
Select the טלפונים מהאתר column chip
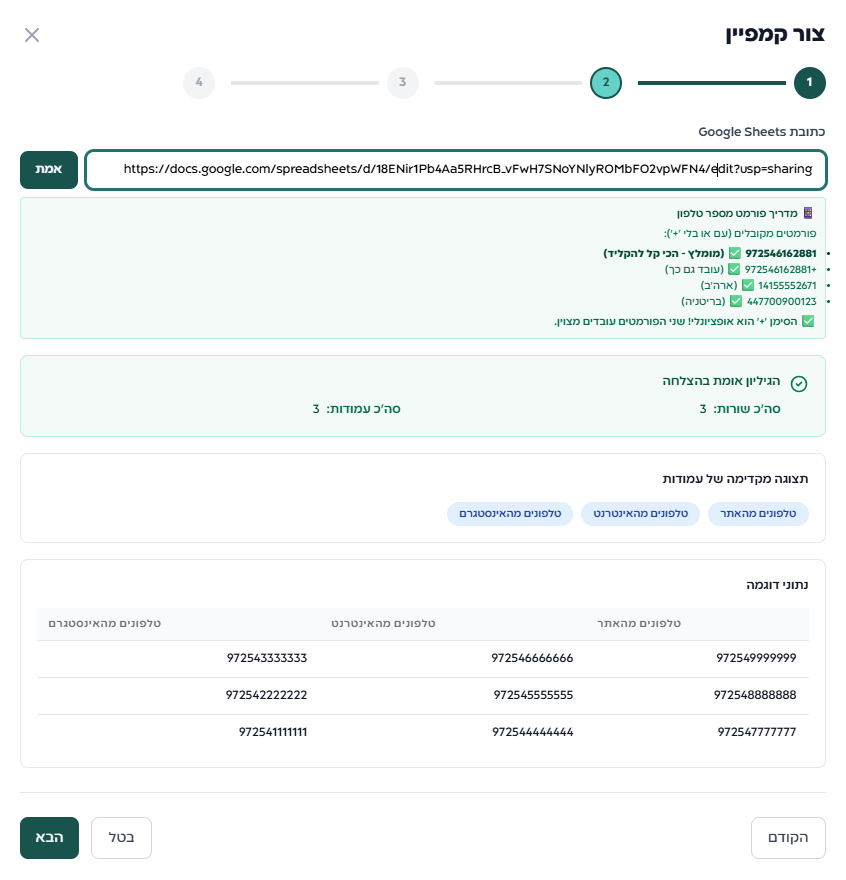click(758, 514)
